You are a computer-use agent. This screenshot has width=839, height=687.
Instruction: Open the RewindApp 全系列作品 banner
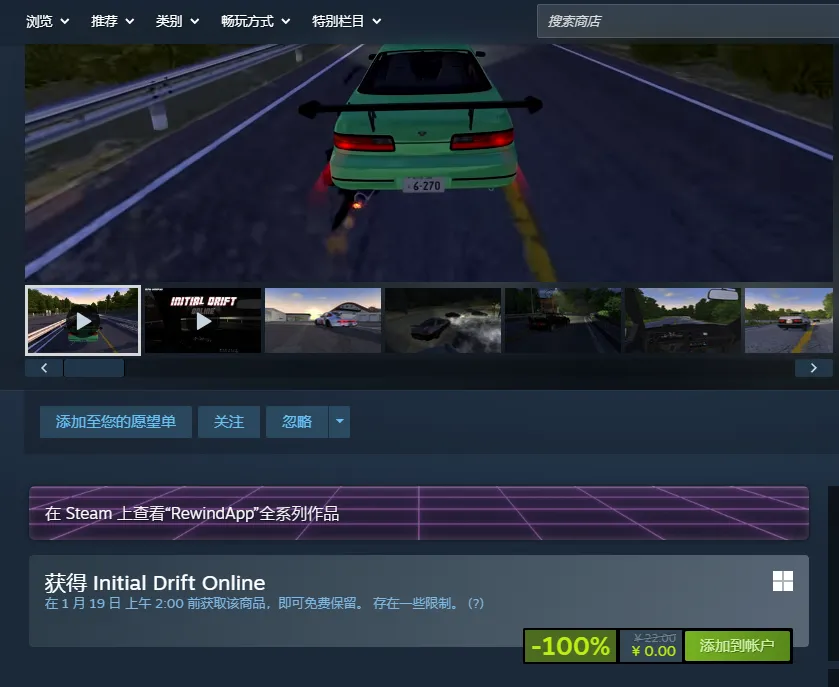point(419,513)
